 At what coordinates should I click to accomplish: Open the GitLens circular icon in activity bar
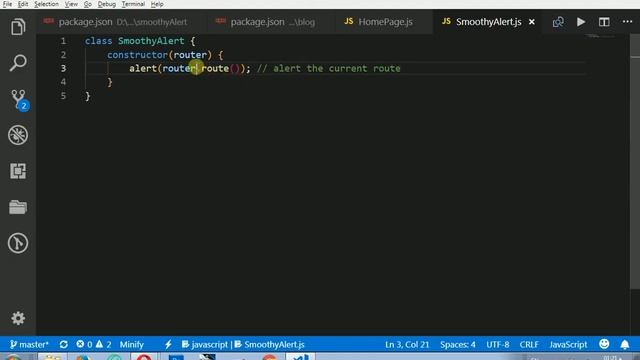coord(18,243)
